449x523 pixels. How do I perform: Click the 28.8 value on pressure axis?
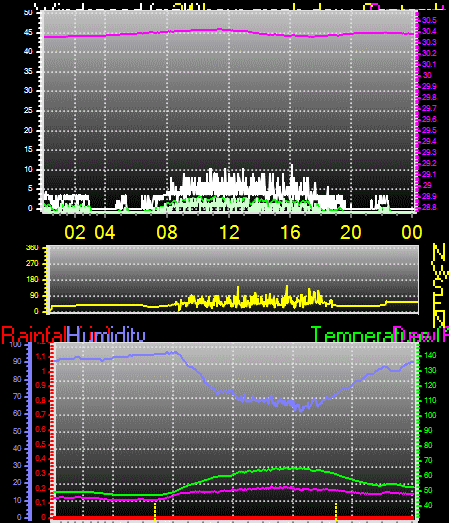point(430,207)
